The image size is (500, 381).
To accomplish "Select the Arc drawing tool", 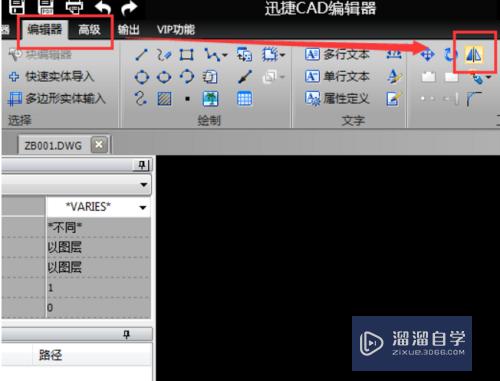I will (x=187, y=77).
